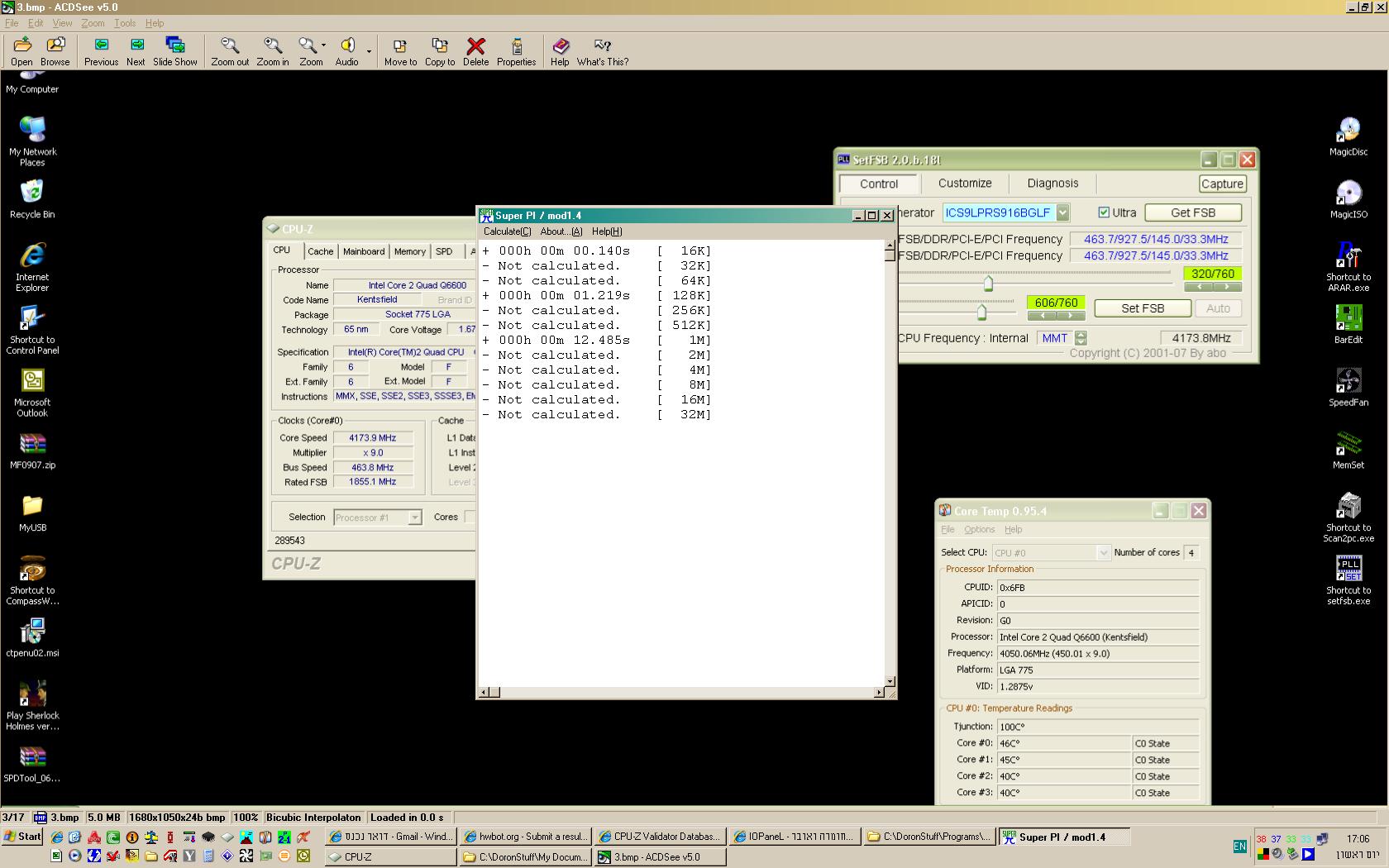Open the MMT dropdown in SetFSB
Viewport: 1389px width, 868px height.
[1081, 338]
